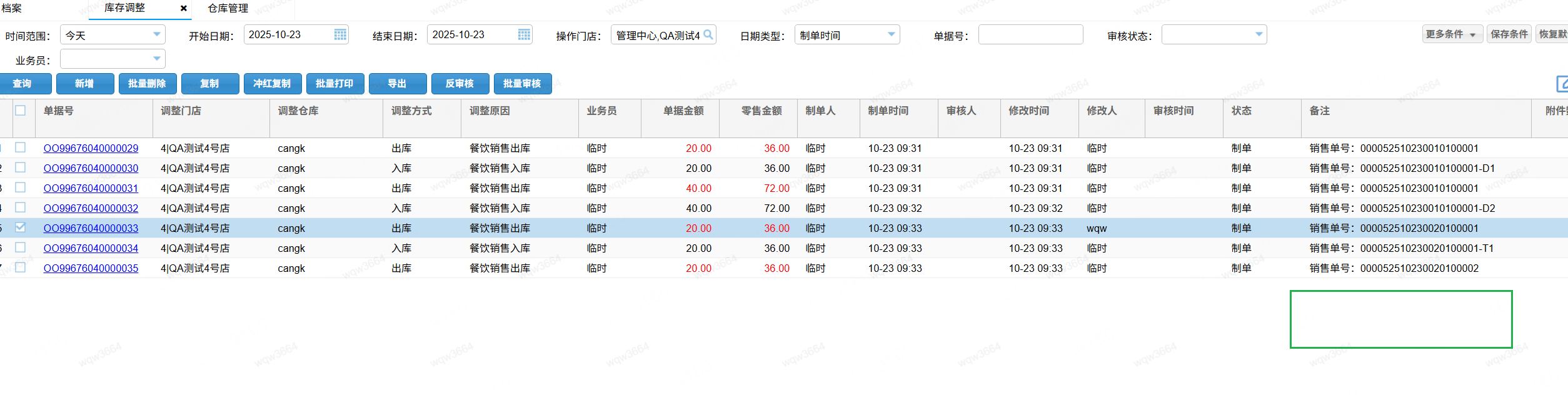Image resolution: width=1568 pixels, height=395 pixels.
Task: Close the 库存调整 tab
Action: [183, 8]
